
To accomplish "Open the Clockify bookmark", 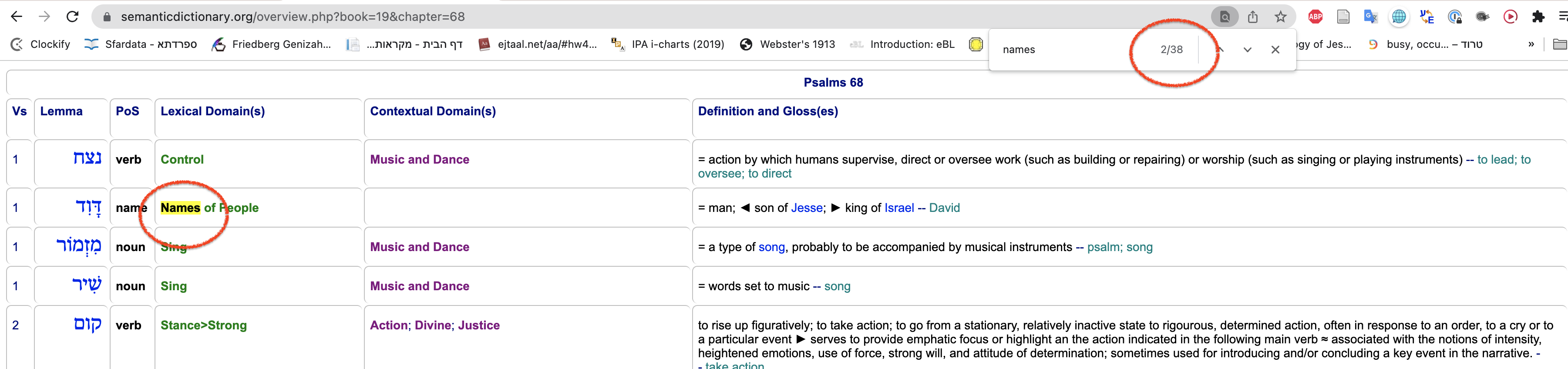I will [x=41, y=44].
